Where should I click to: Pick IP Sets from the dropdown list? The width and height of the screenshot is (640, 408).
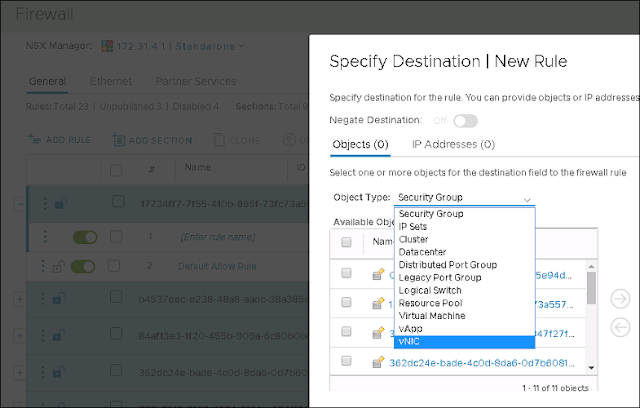(x=464, y=226)
